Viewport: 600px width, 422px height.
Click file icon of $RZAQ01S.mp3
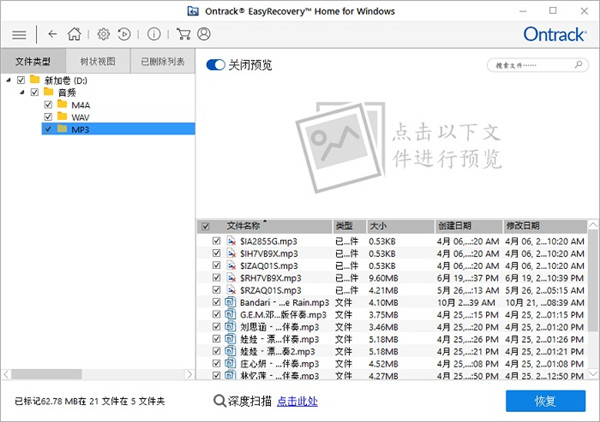tap(231, 290)
